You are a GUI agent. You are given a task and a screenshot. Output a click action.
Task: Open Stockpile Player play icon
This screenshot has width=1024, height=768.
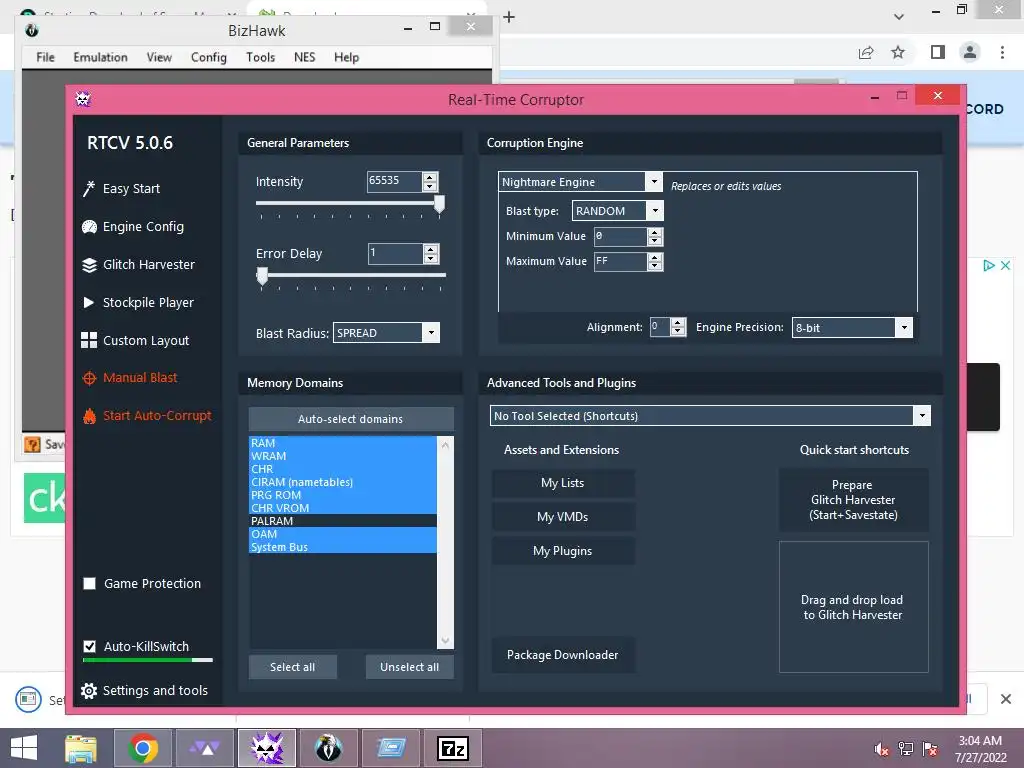pyautogui.click(x=89, y=302)
